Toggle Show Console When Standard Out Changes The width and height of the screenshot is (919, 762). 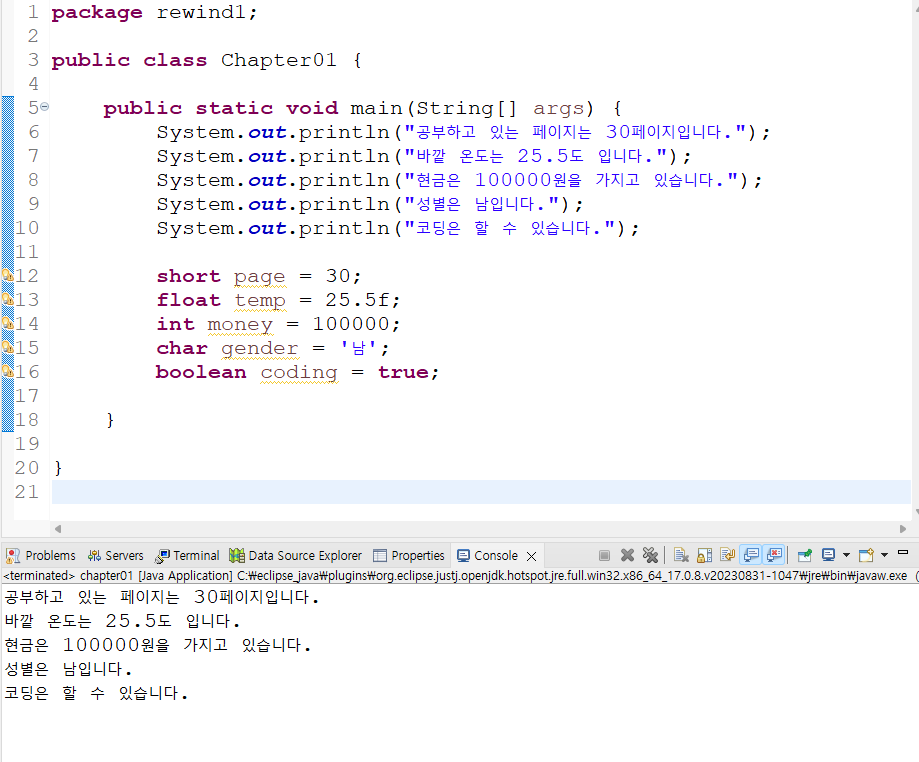pos(751,555)
